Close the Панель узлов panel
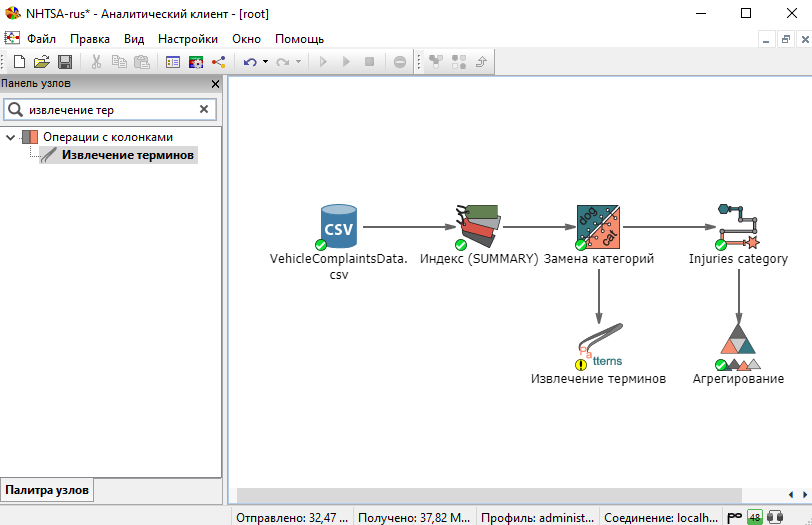The height and width of the screenshot is (525, 812). pyautogui.click(x=215, y=84)
